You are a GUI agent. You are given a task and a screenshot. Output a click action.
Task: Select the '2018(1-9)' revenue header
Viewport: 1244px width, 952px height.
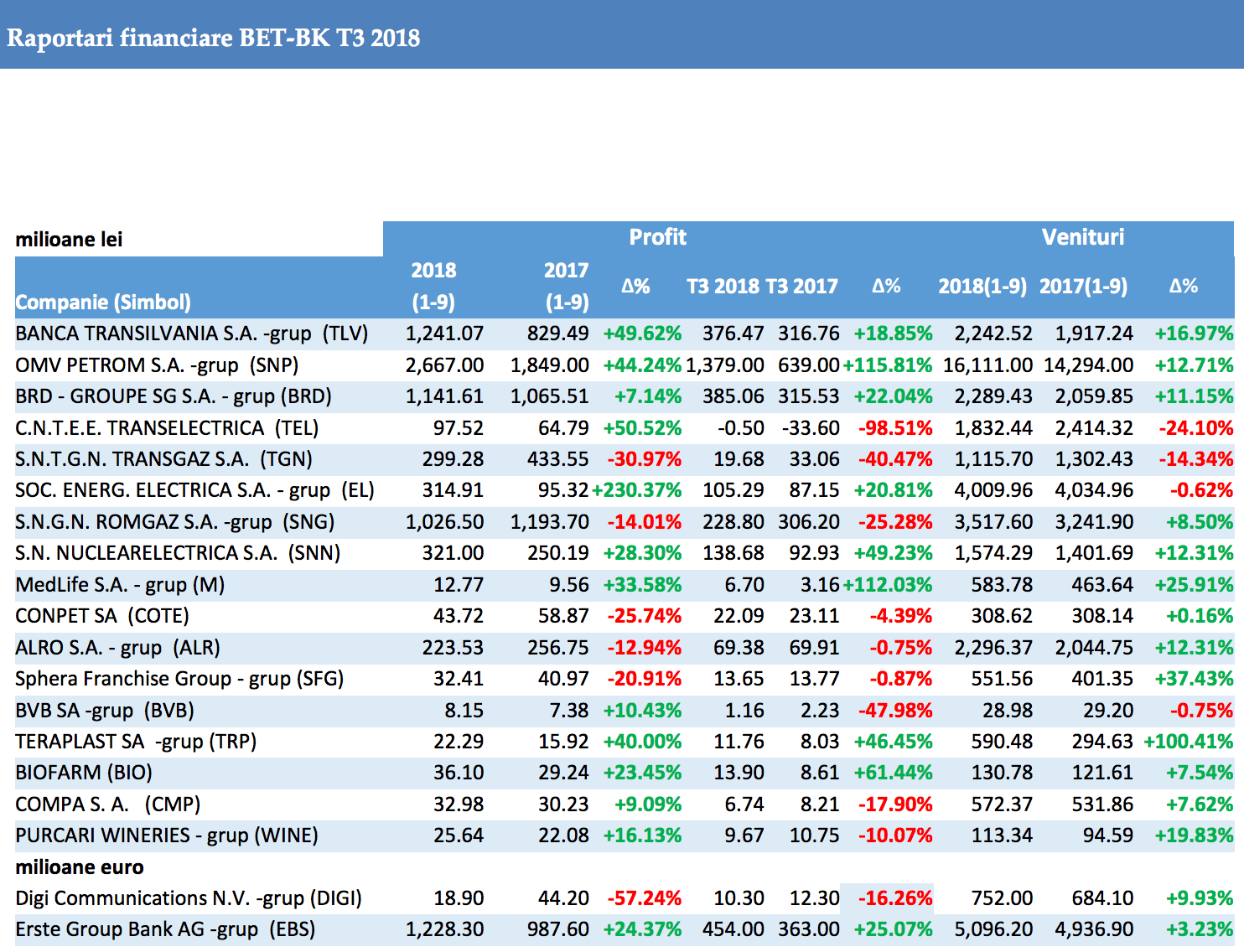[982, 287]
